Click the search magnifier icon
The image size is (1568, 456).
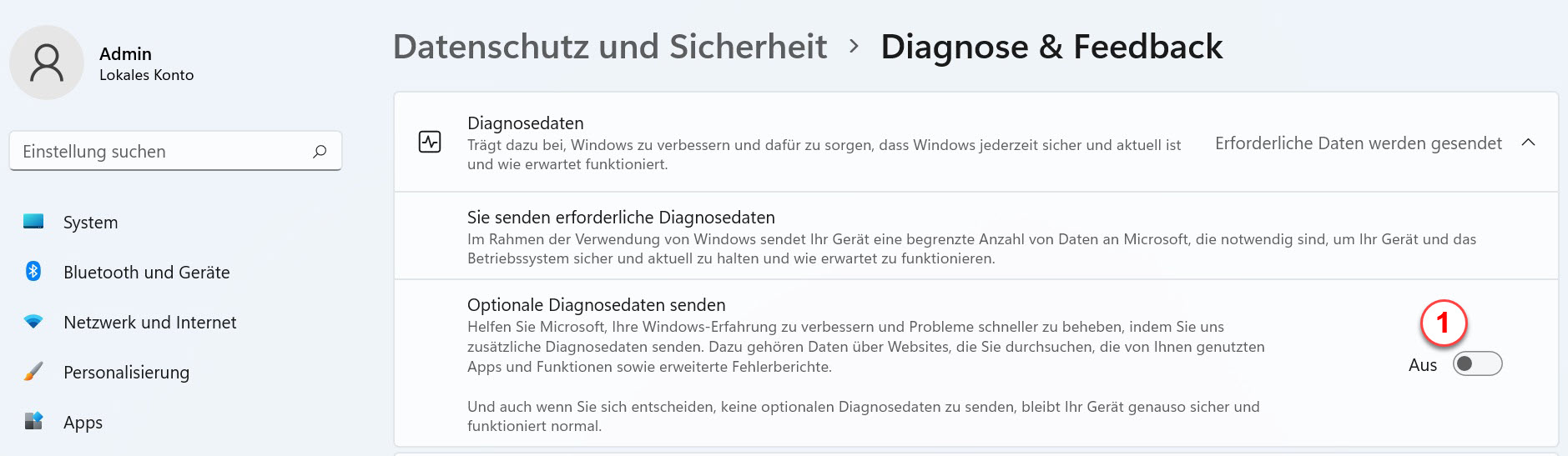click(320, 152)
